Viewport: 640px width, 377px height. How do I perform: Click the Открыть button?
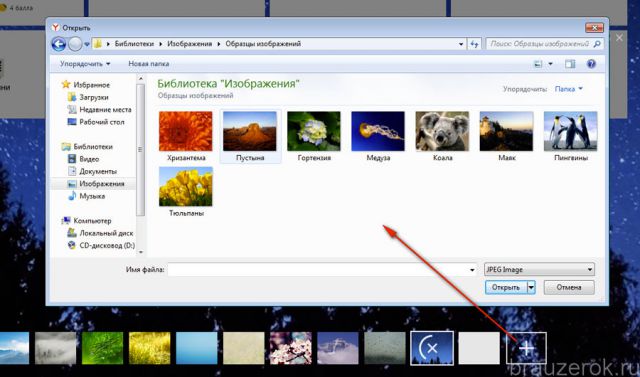506,287
